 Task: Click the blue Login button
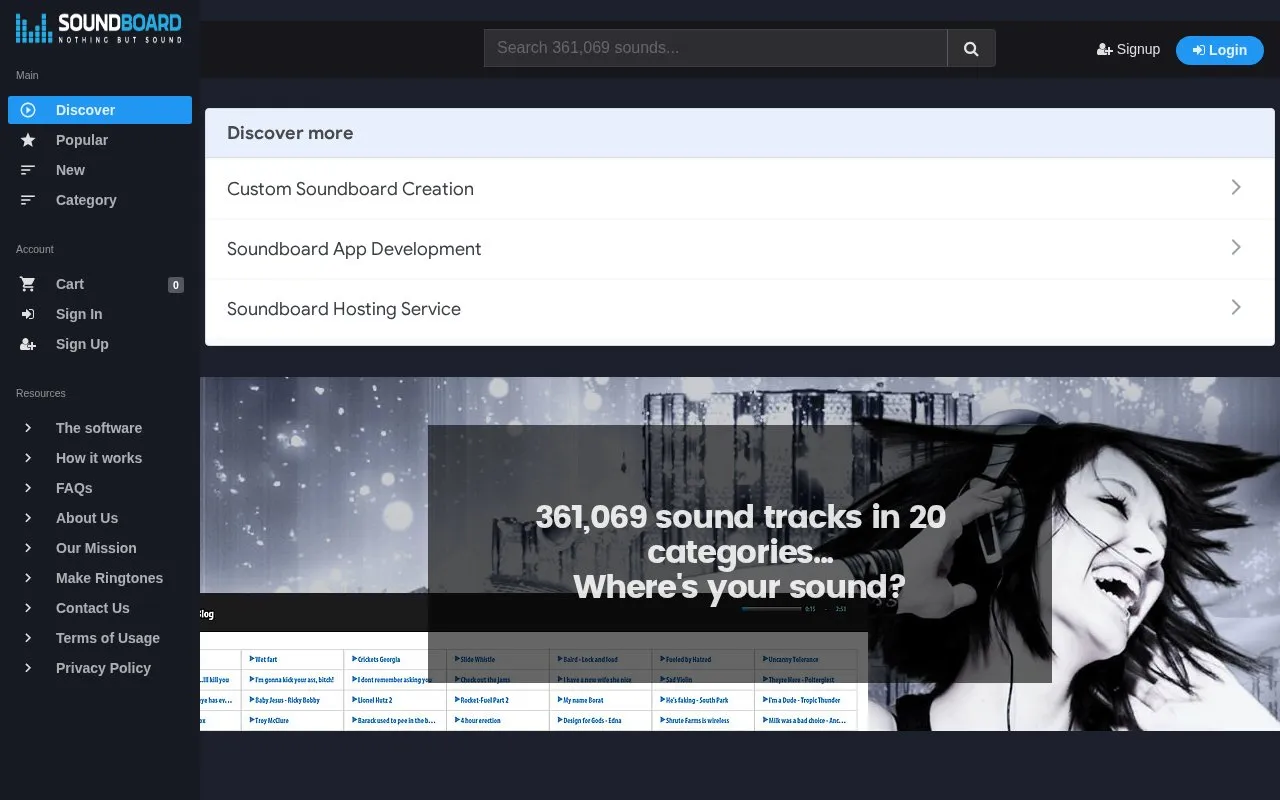(x=1220, y=50)
